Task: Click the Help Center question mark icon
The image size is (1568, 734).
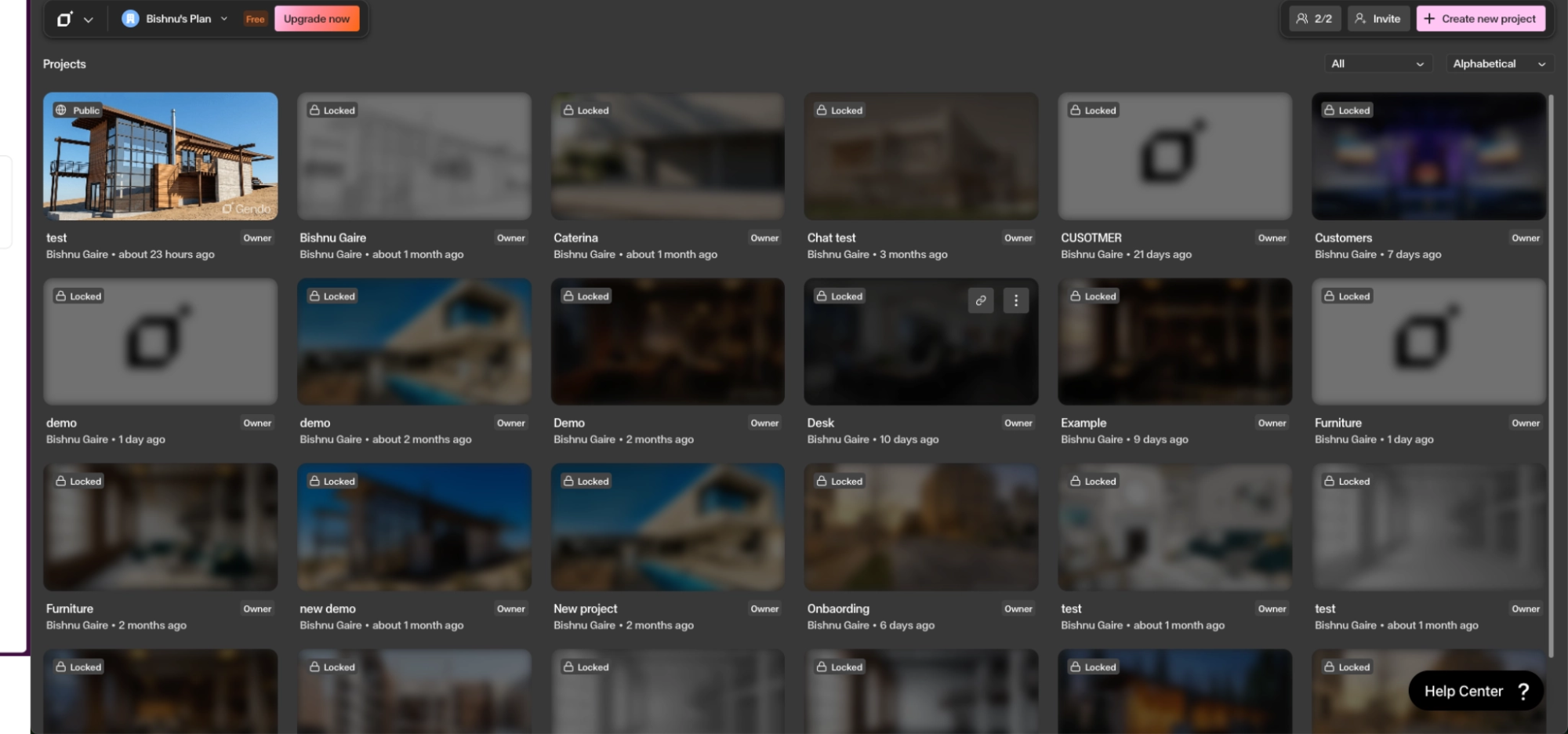Action: [x=1523, y=691]
